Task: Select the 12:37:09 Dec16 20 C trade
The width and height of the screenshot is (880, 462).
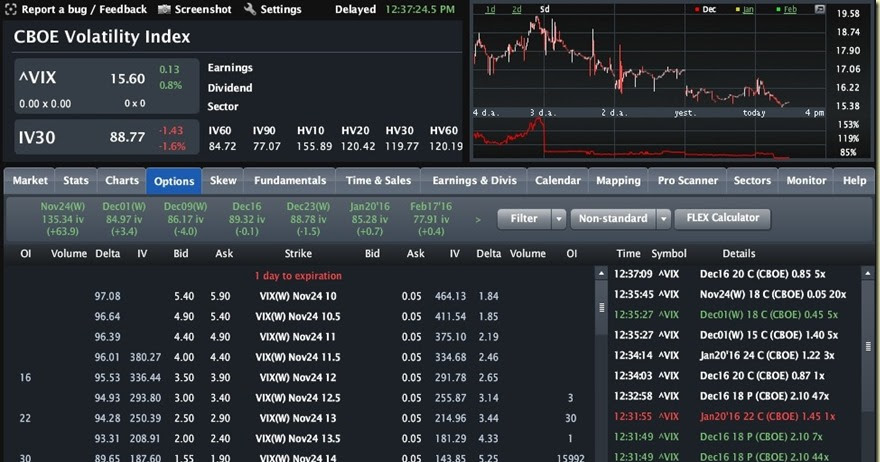Action: pos(734,274)
